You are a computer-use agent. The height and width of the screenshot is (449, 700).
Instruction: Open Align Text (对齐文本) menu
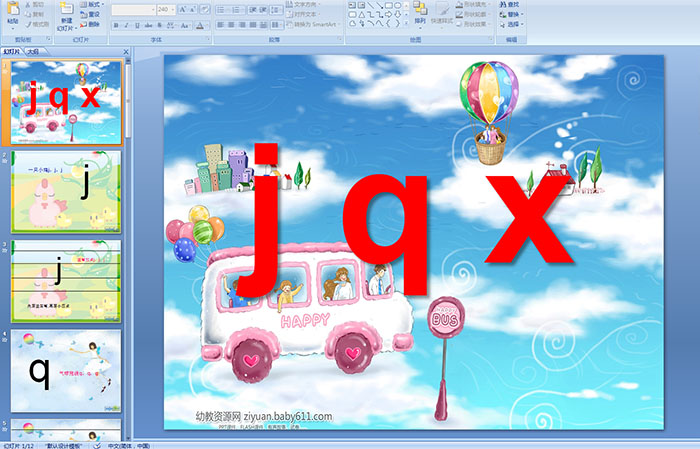pyautogui.click(x=302, y=14)
